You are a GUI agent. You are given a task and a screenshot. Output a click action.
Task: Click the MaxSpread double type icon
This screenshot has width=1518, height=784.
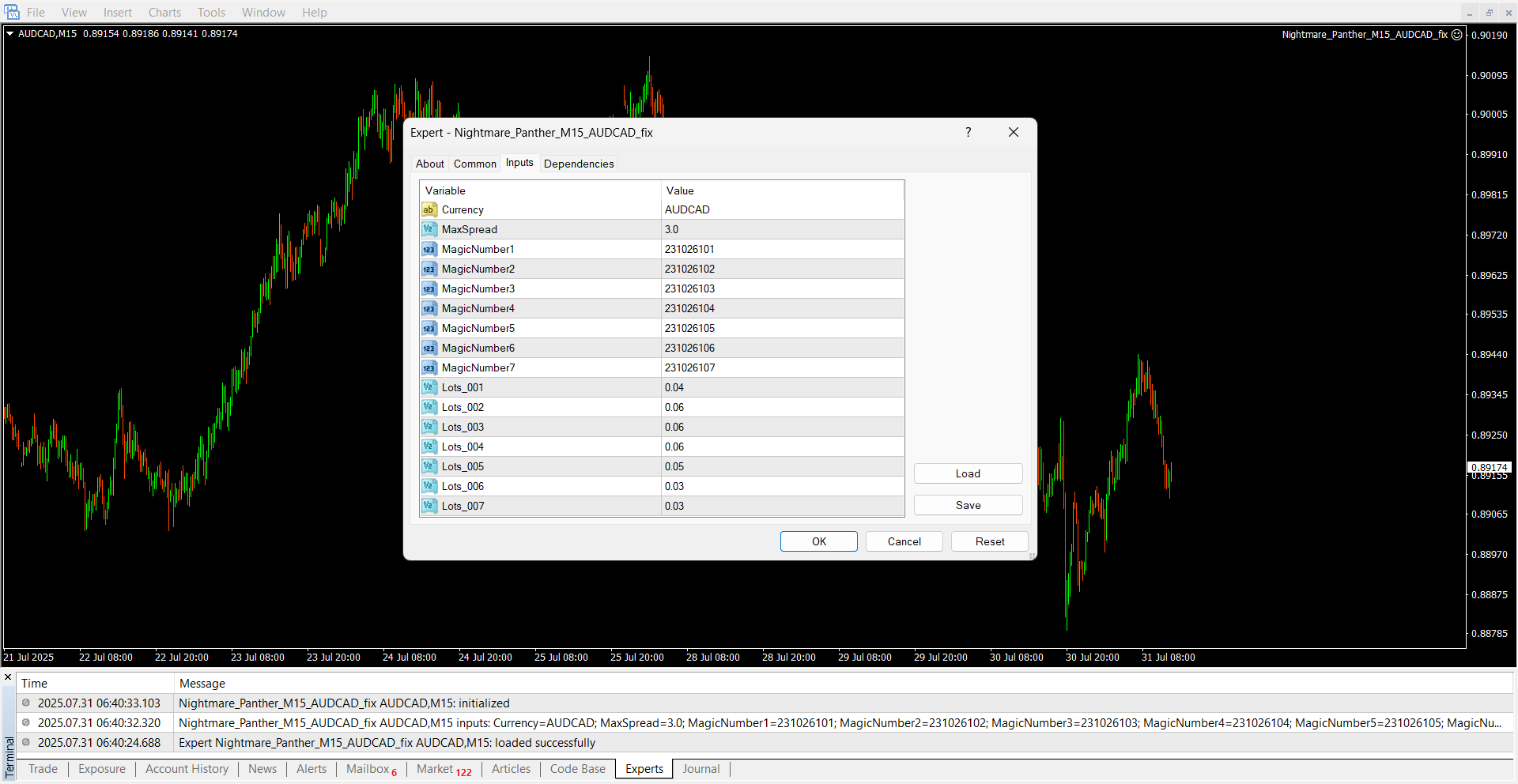click(429, 229)
